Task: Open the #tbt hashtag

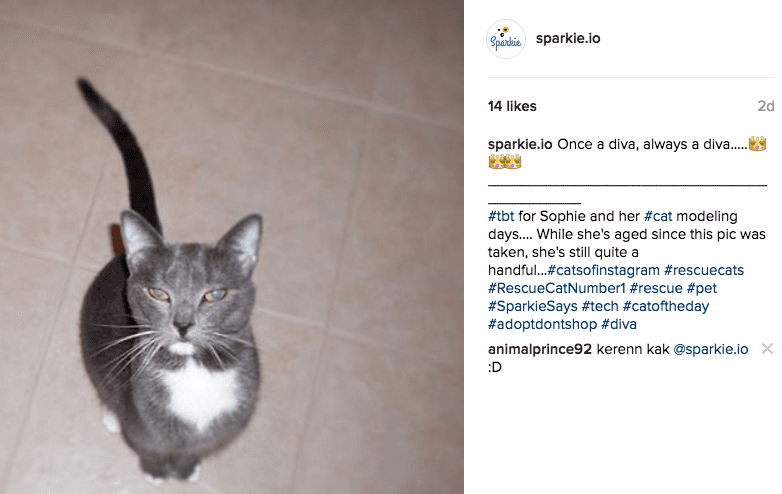Action: pos(501,216)
